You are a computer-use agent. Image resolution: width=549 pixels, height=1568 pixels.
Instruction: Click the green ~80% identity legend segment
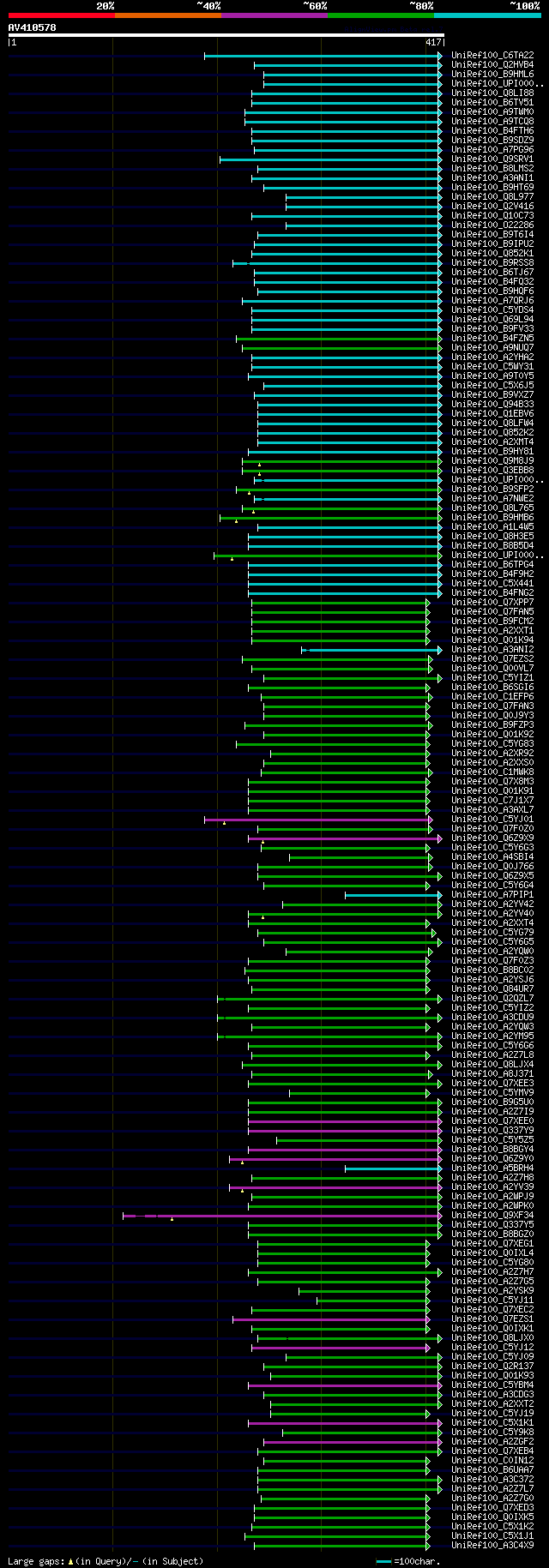pyautogui.click(x=380, y=15)
